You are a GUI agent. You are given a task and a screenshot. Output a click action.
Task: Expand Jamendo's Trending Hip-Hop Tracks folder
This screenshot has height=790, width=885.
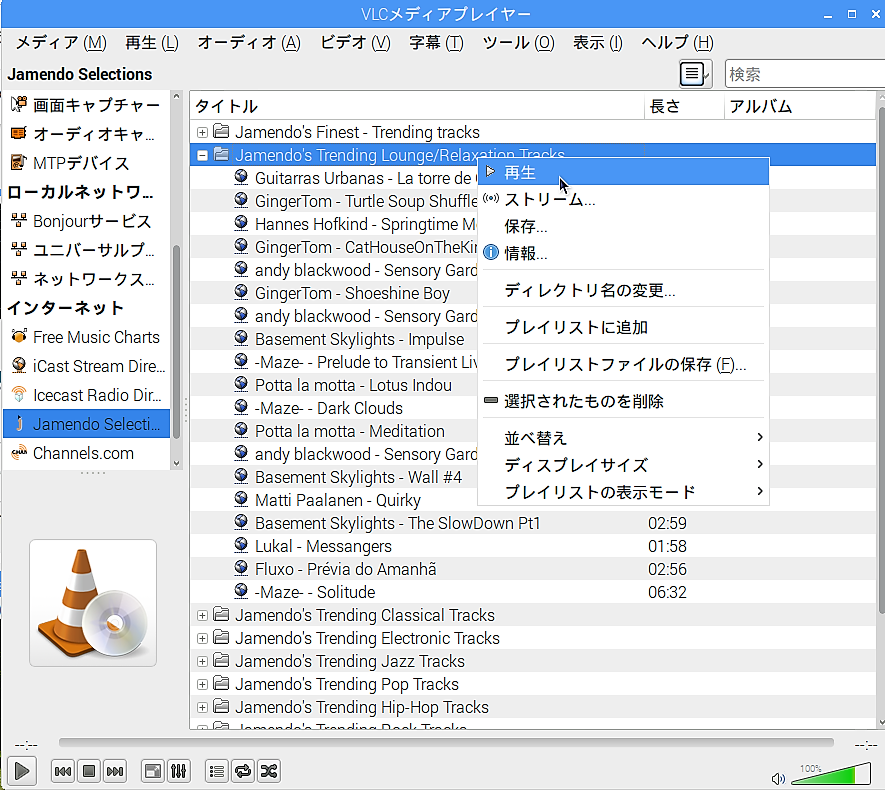tap(202, 707)
